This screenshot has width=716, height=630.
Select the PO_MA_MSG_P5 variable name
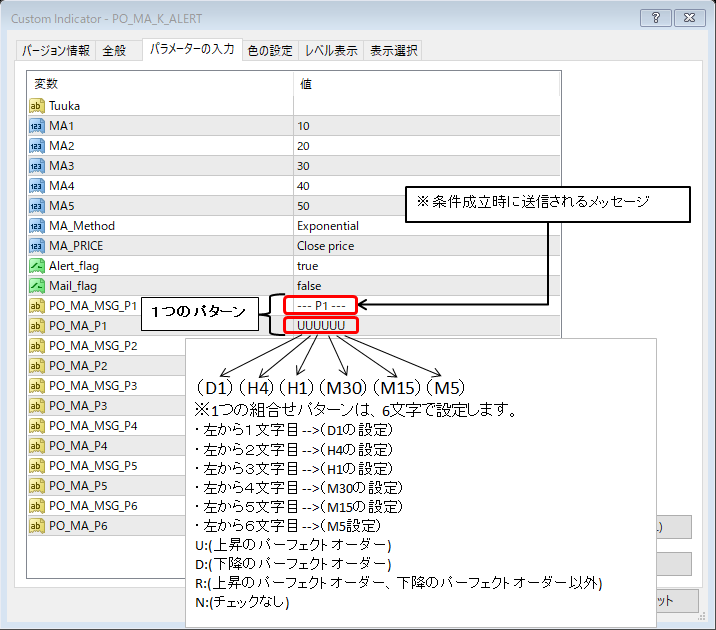click(x=93, y=466)
